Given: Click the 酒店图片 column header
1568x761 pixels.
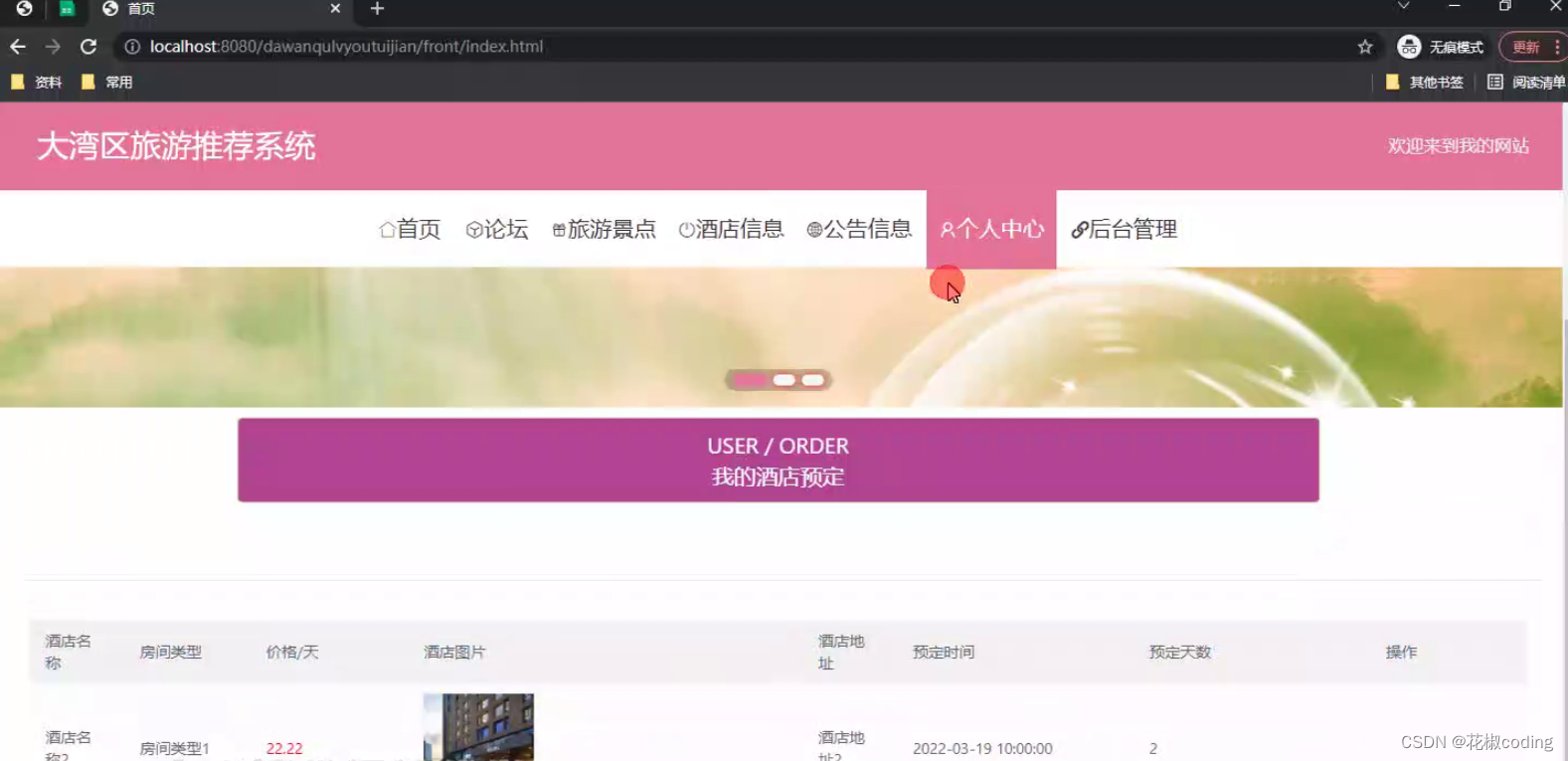Looking at the screenshot, I should [454, 652].
